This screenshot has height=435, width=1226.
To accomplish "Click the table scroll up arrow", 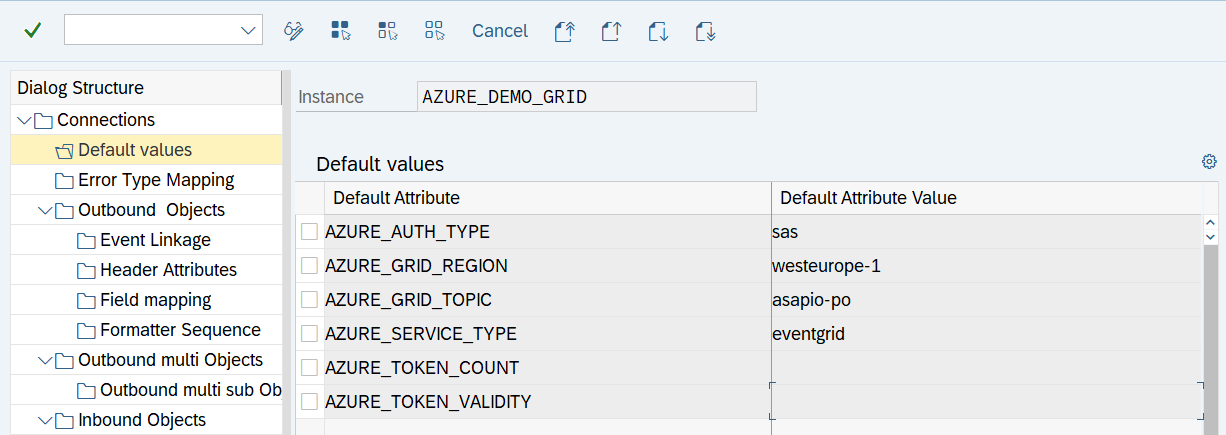I will click(1211, 224).
